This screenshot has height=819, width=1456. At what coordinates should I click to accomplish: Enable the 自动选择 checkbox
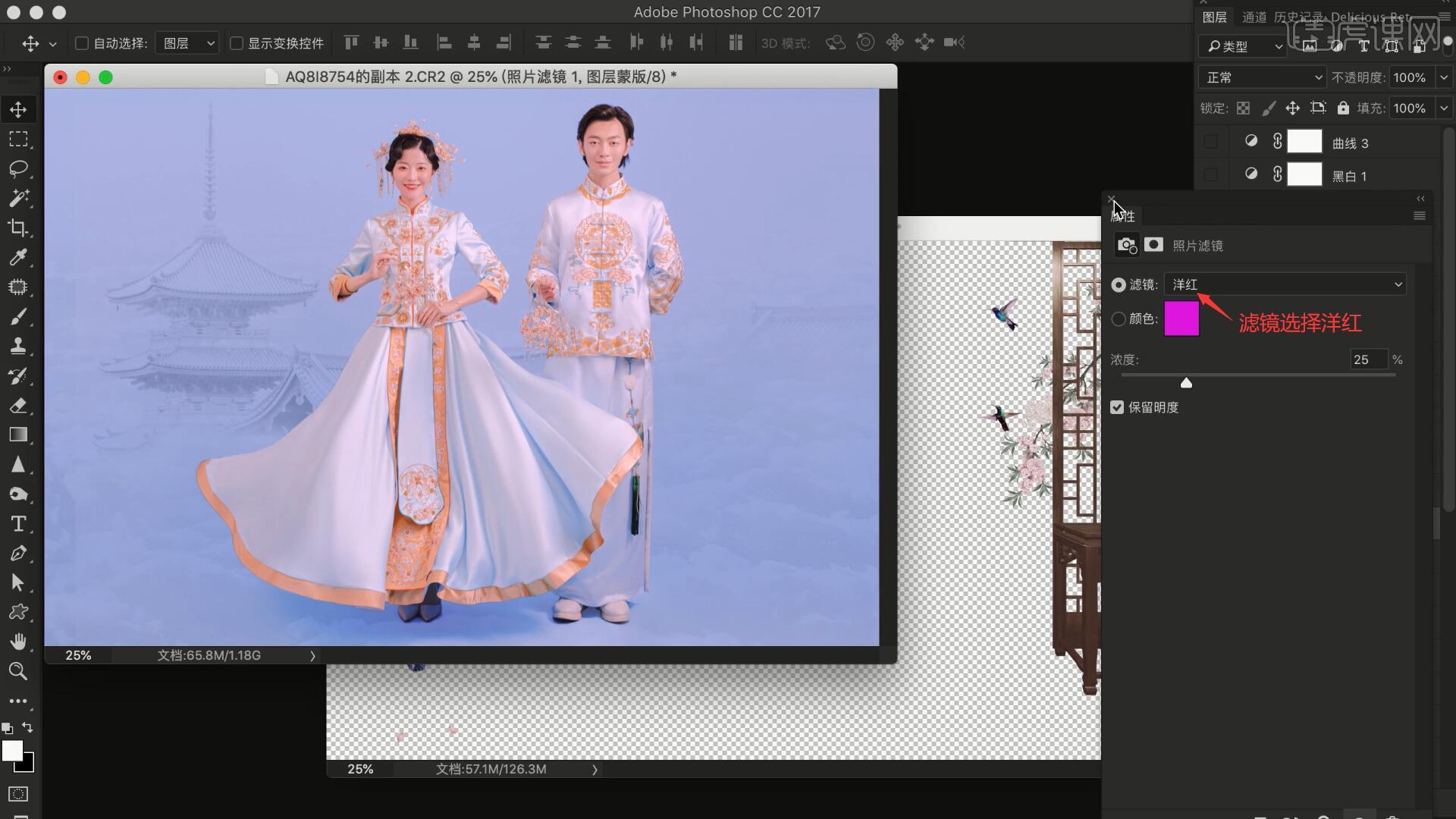[82, 43]
